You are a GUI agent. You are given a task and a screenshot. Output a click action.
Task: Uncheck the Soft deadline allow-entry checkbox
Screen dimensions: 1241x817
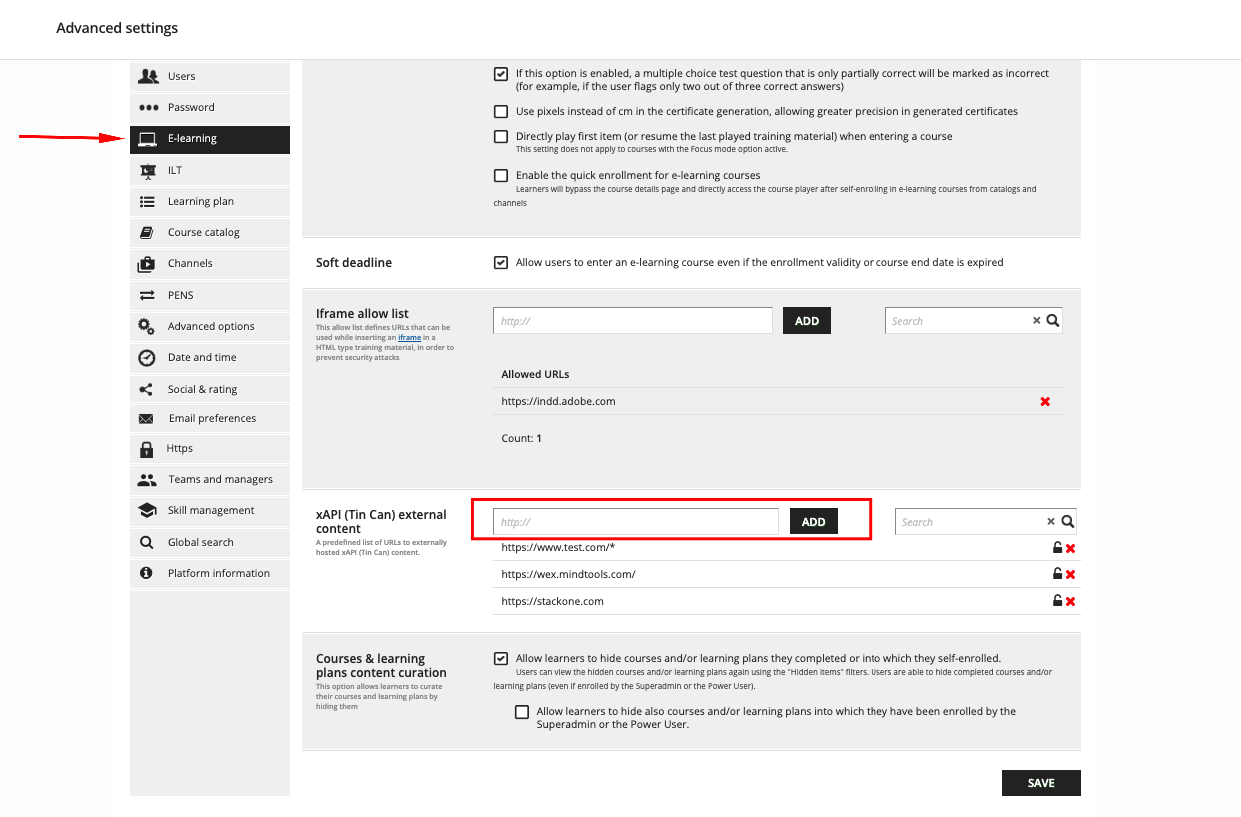click(x=501, y=263)
